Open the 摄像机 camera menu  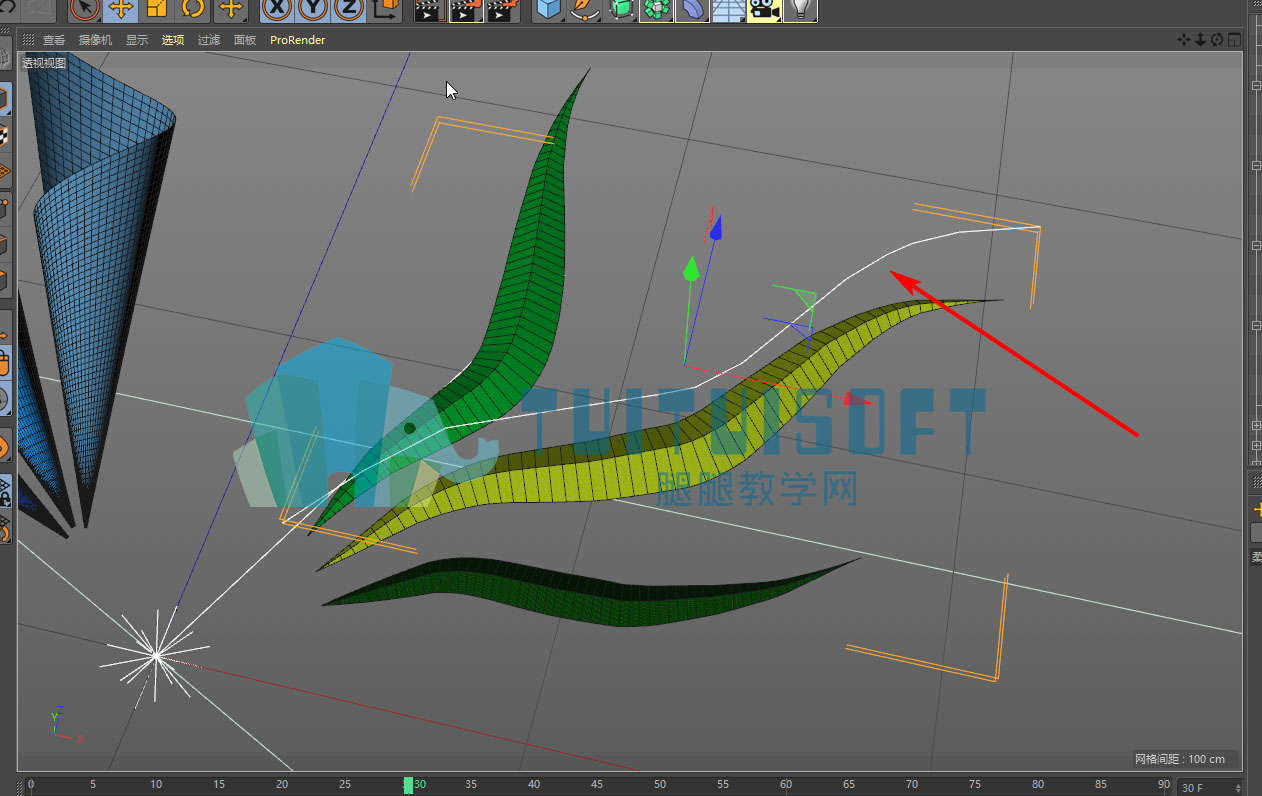point(95,40)
